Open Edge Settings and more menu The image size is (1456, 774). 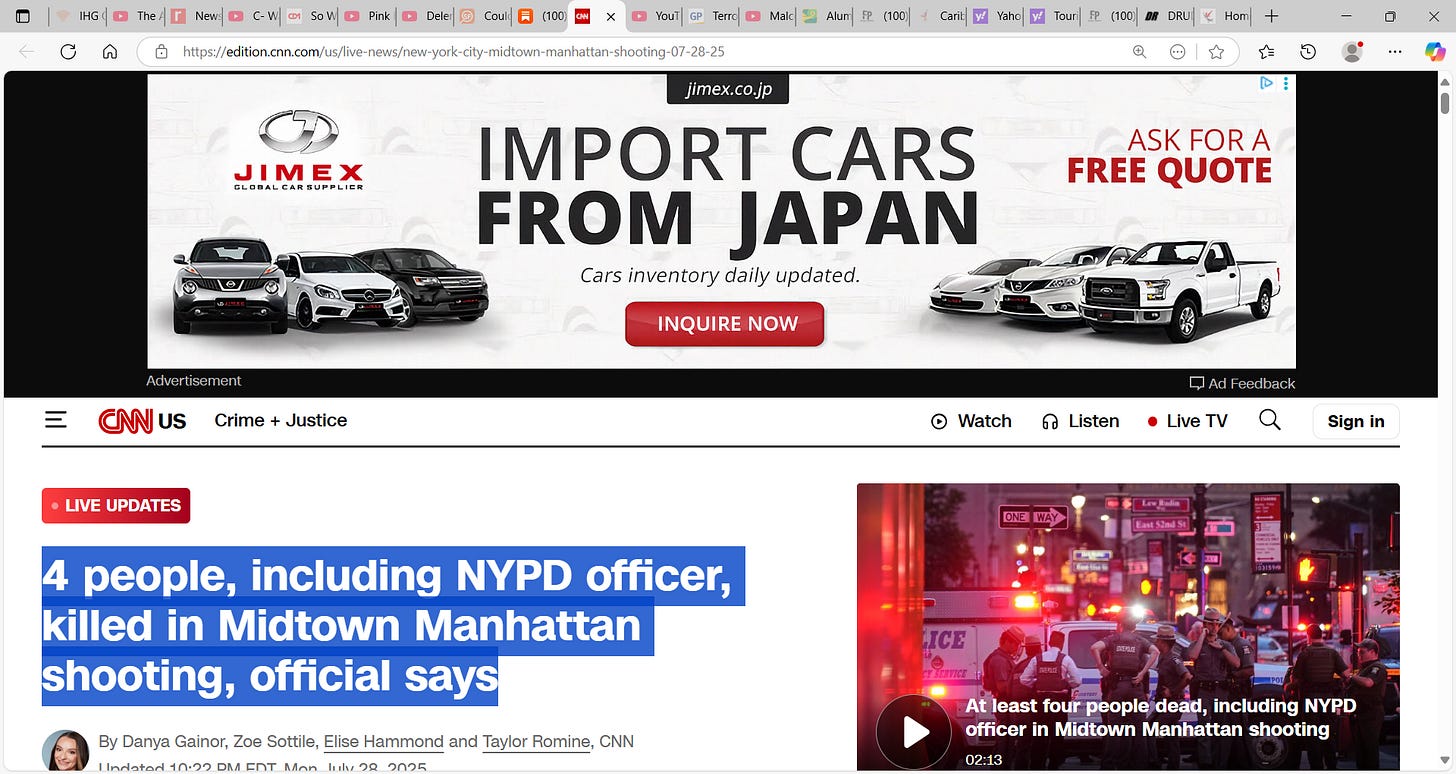(1395, 52)
